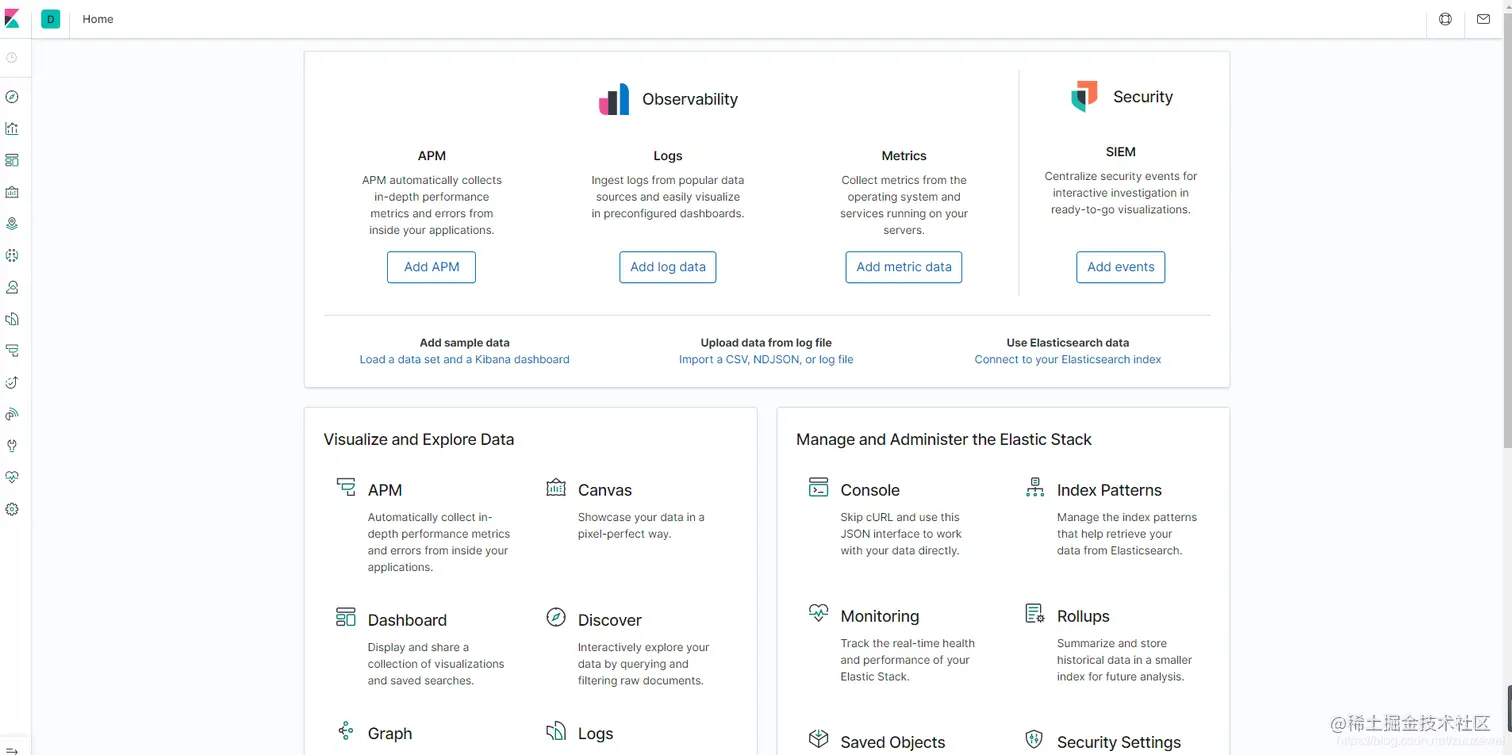Open the Saved Objects title link
The image size is (1512, 755).
tap(893, 742)
